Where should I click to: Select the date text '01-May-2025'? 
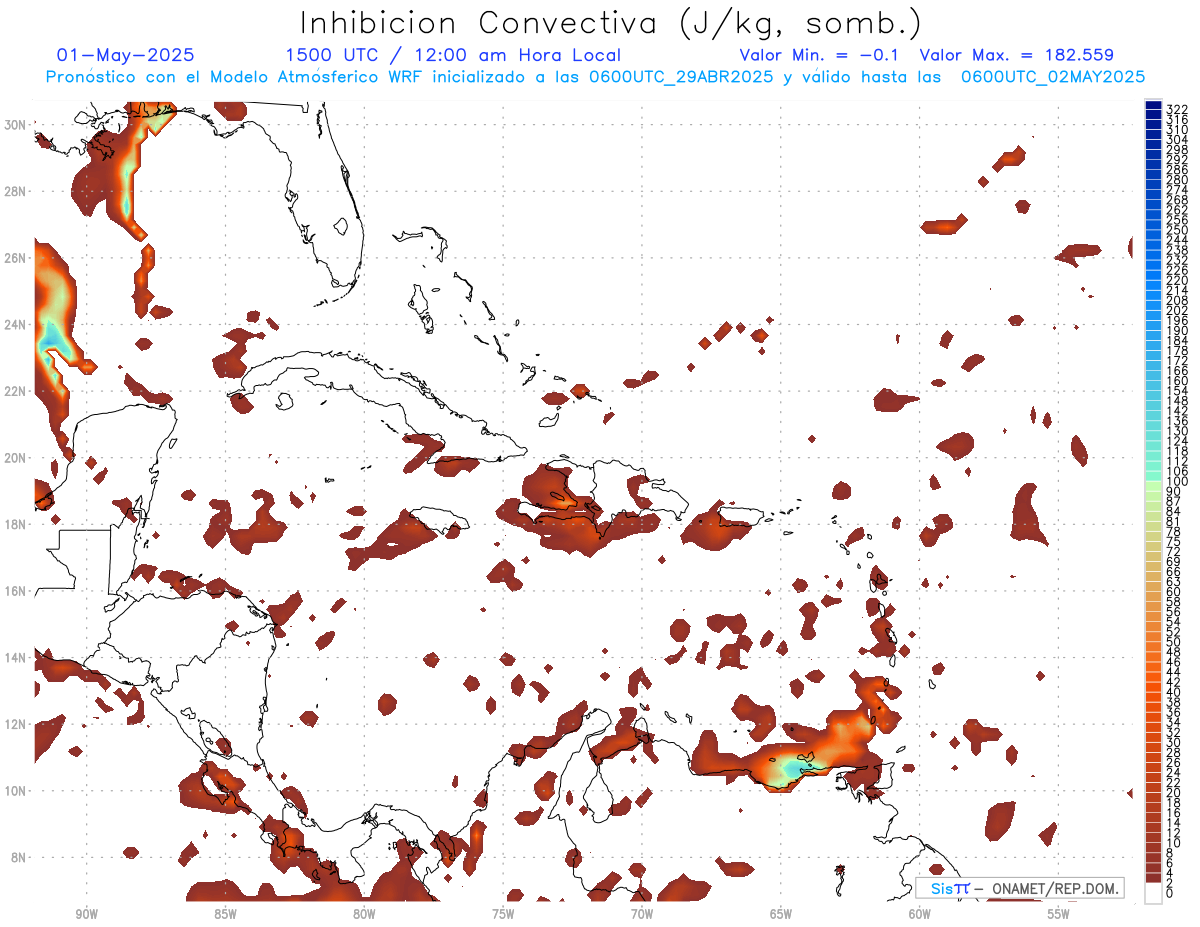click(125, 56)
